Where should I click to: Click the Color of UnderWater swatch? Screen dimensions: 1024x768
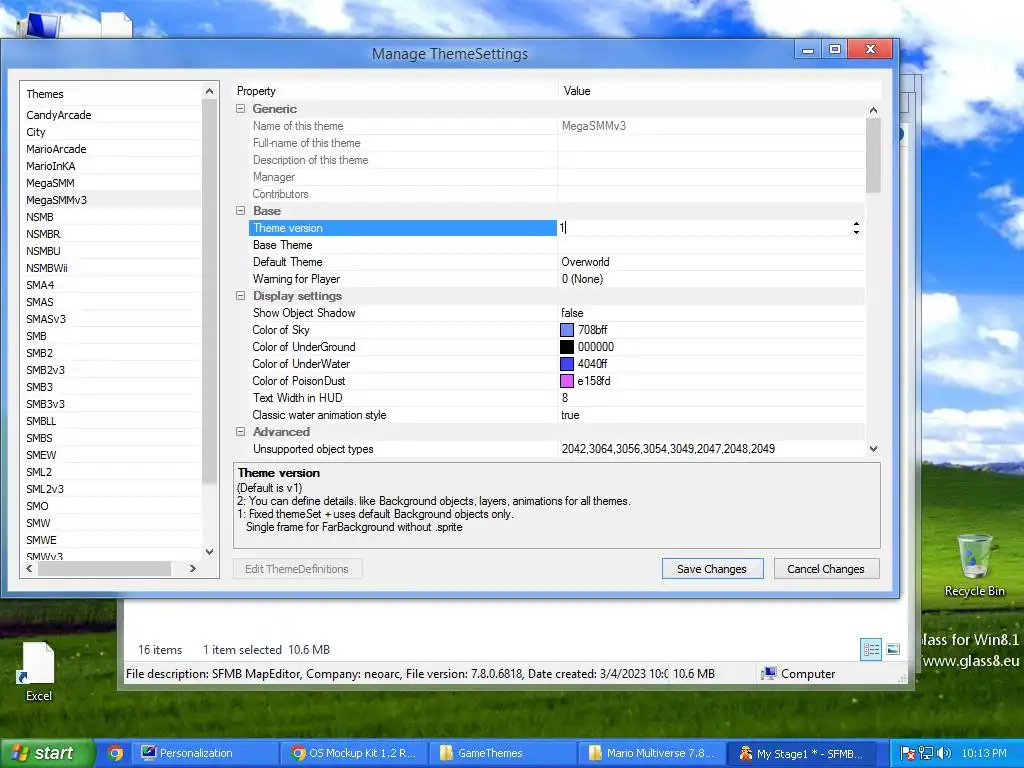point(567,364)
